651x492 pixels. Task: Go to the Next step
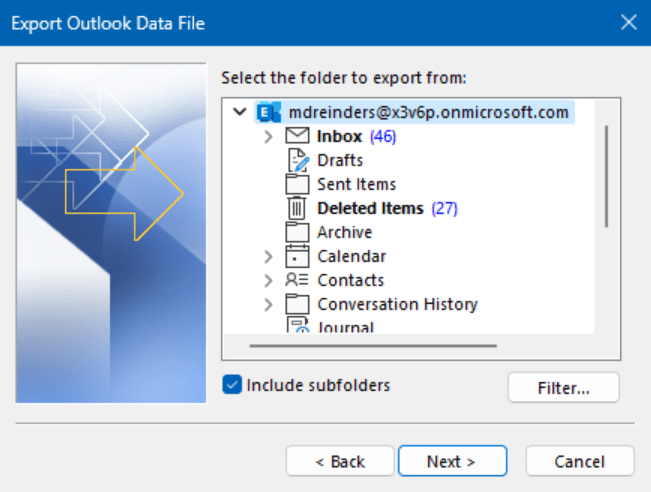[452, 461]
